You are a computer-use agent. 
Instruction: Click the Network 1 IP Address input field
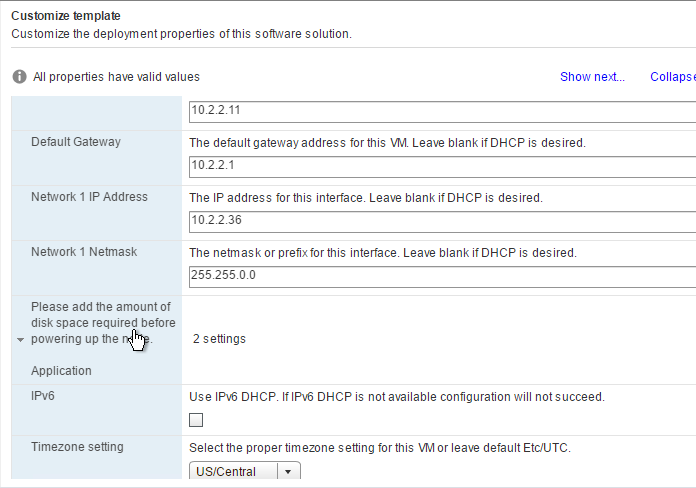click(442, 222)
